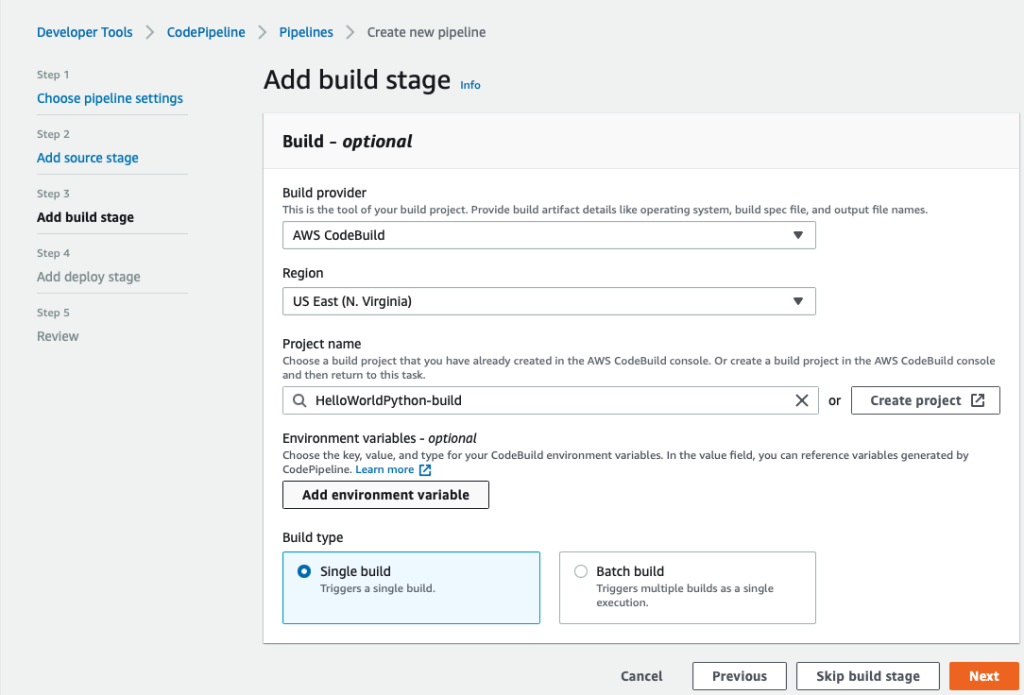The image size is (1024, 695).
Task: Open the Region dropdown
Action: [x=549, y=301]
